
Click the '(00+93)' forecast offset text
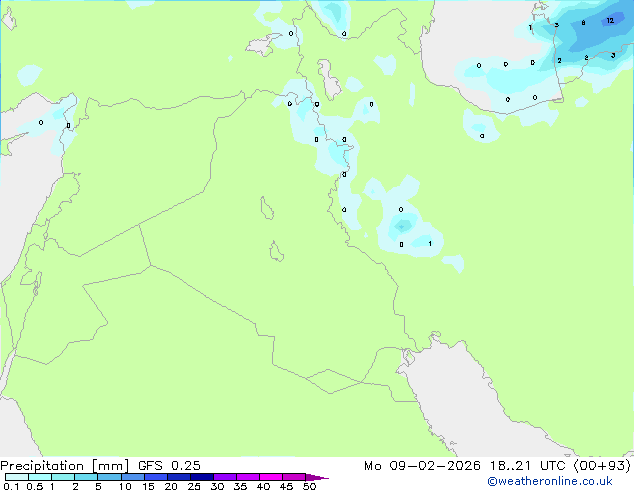click(602, 466)
